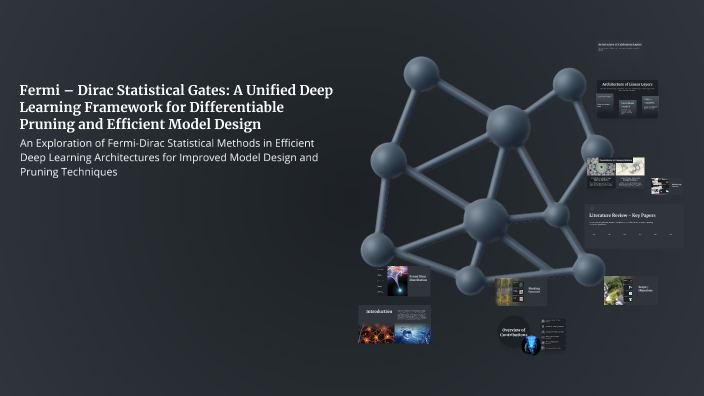Open the Fermi Dirac Distribution slide thumbnail

404,281
